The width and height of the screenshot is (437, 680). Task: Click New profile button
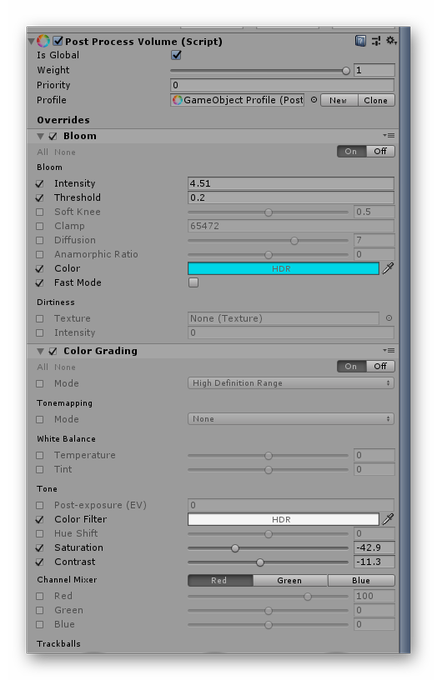coord(339,100)
